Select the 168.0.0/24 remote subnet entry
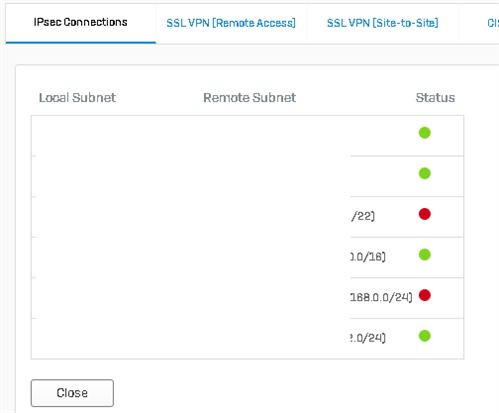 381,297
